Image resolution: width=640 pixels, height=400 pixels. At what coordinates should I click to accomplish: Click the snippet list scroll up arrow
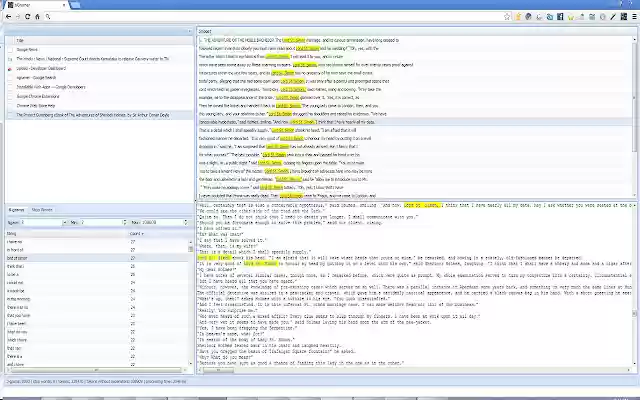[635, 39]
